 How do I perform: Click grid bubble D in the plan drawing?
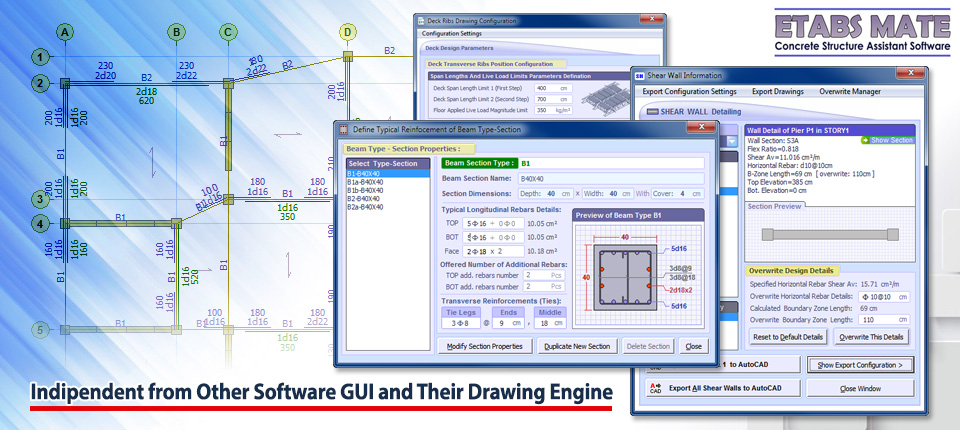click(x=348, y=32)
